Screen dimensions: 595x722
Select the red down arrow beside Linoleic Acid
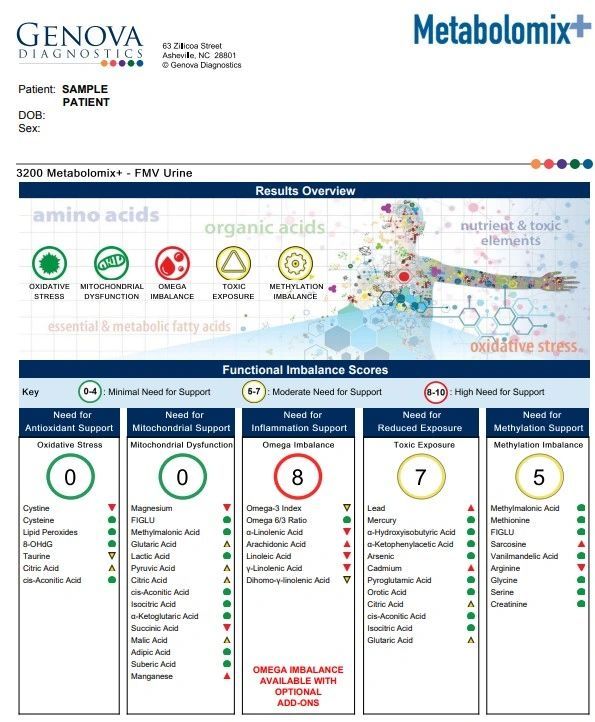pos(347,556)
